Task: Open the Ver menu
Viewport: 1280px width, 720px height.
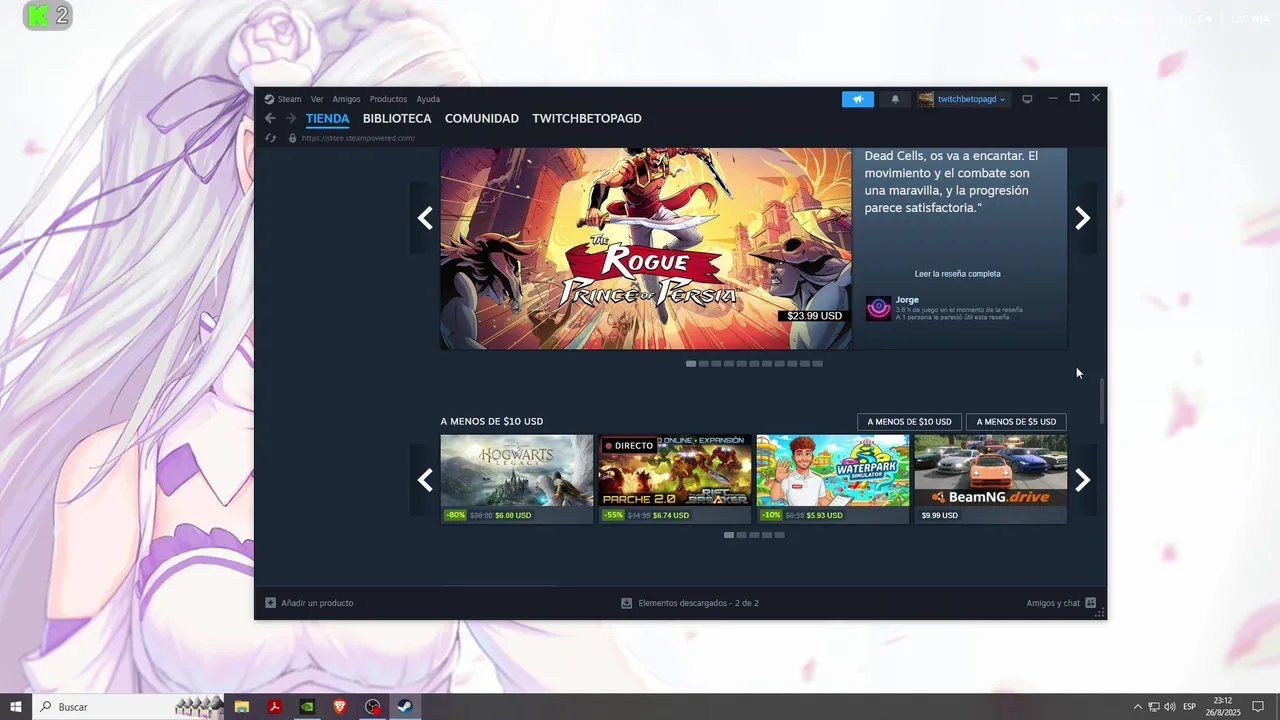Action: pos(317,99)
